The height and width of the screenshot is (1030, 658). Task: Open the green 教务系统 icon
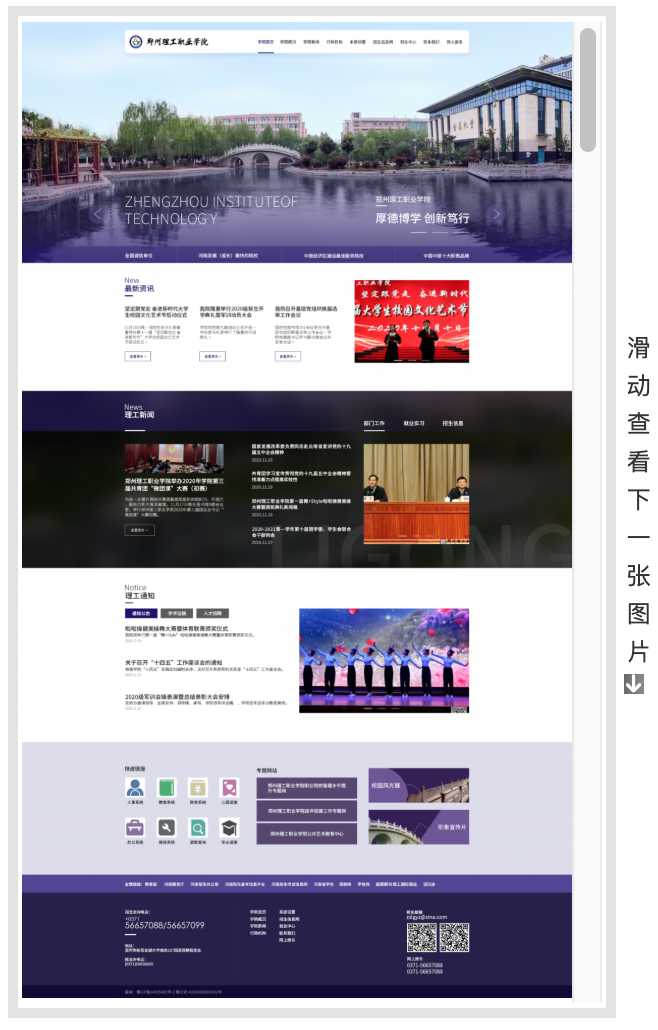pos(166,788)
